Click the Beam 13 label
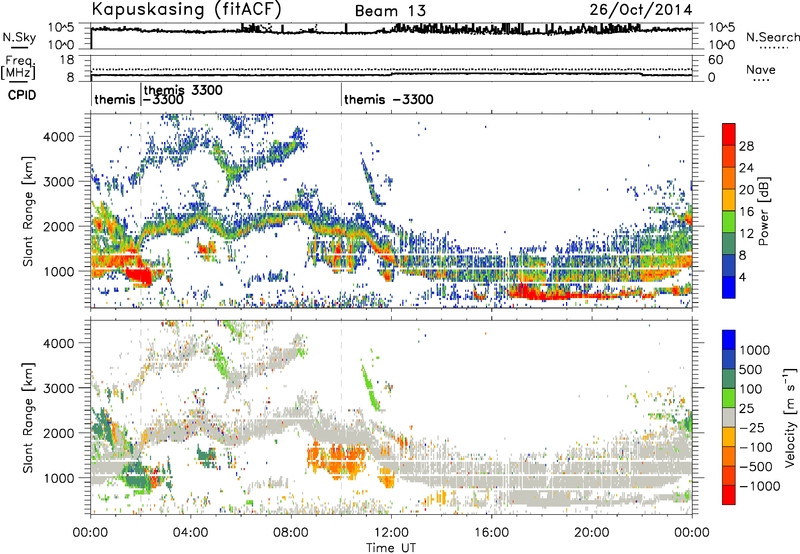The width and height of the screenshot is (800, 554). (x=390, y=11)
